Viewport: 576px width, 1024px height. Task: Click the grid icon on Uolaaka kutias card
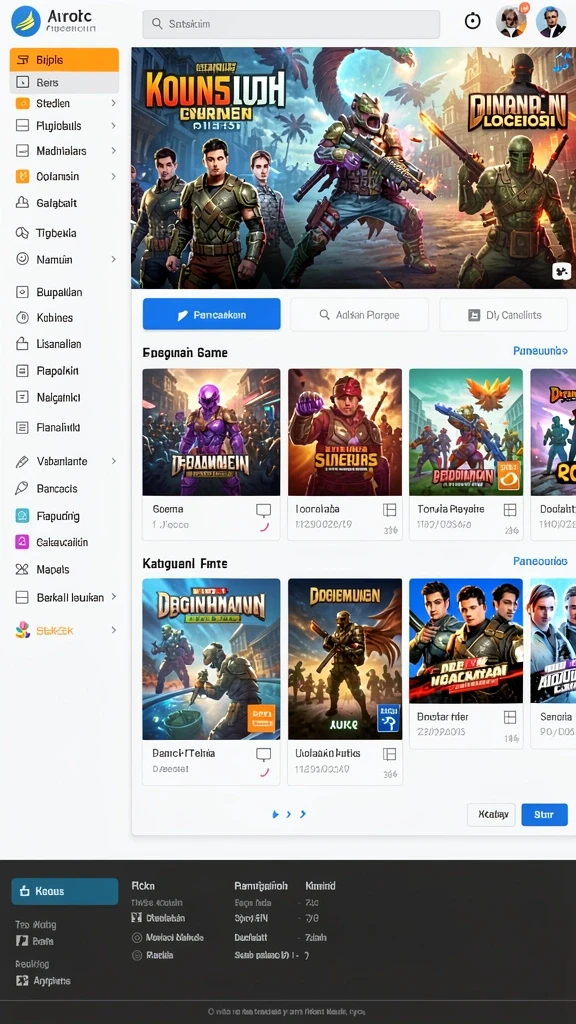point(390,754)
